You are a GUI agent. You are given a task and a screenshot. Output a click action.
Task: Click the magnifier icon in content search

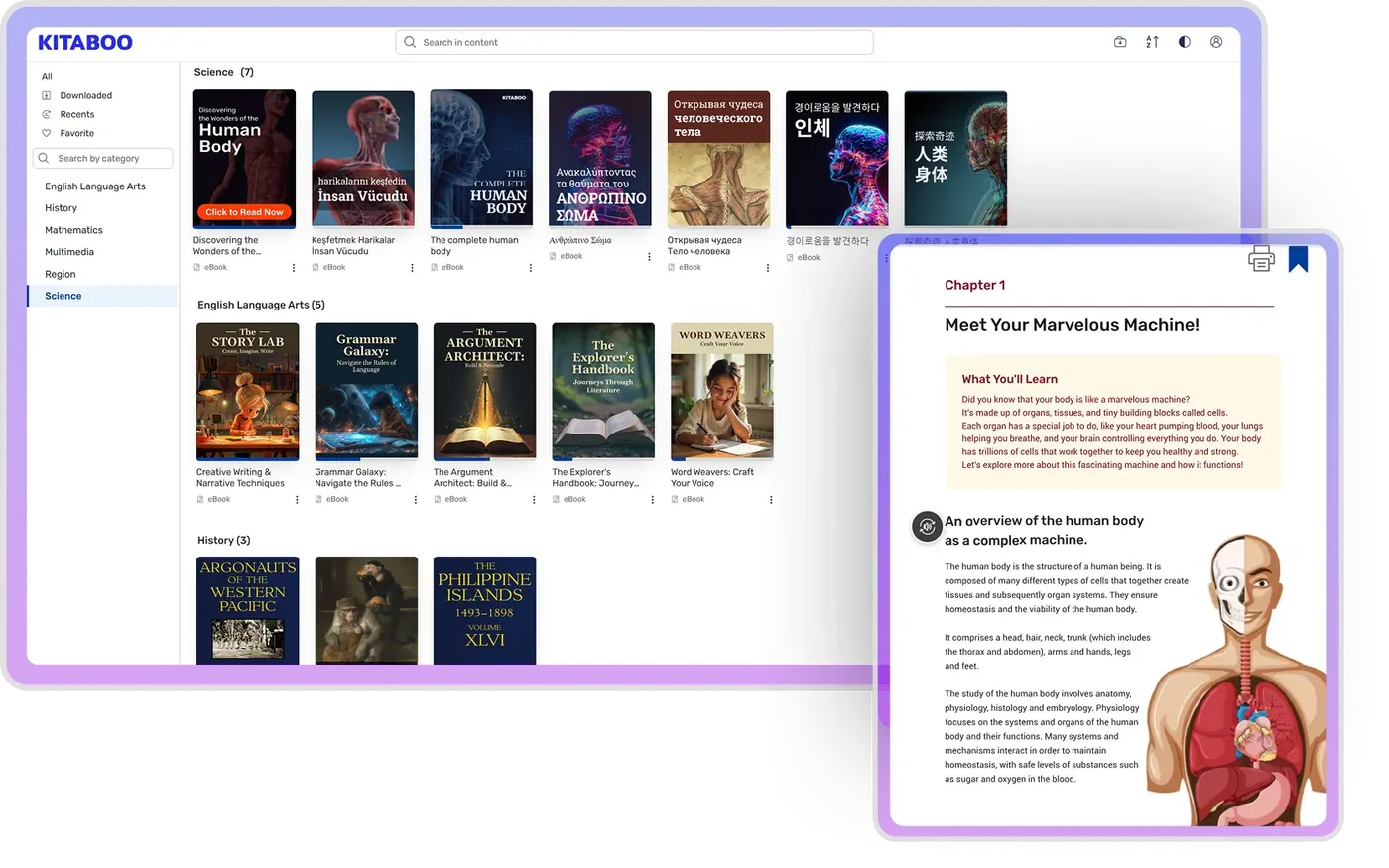pyautogui.click(x=410, y=42)
